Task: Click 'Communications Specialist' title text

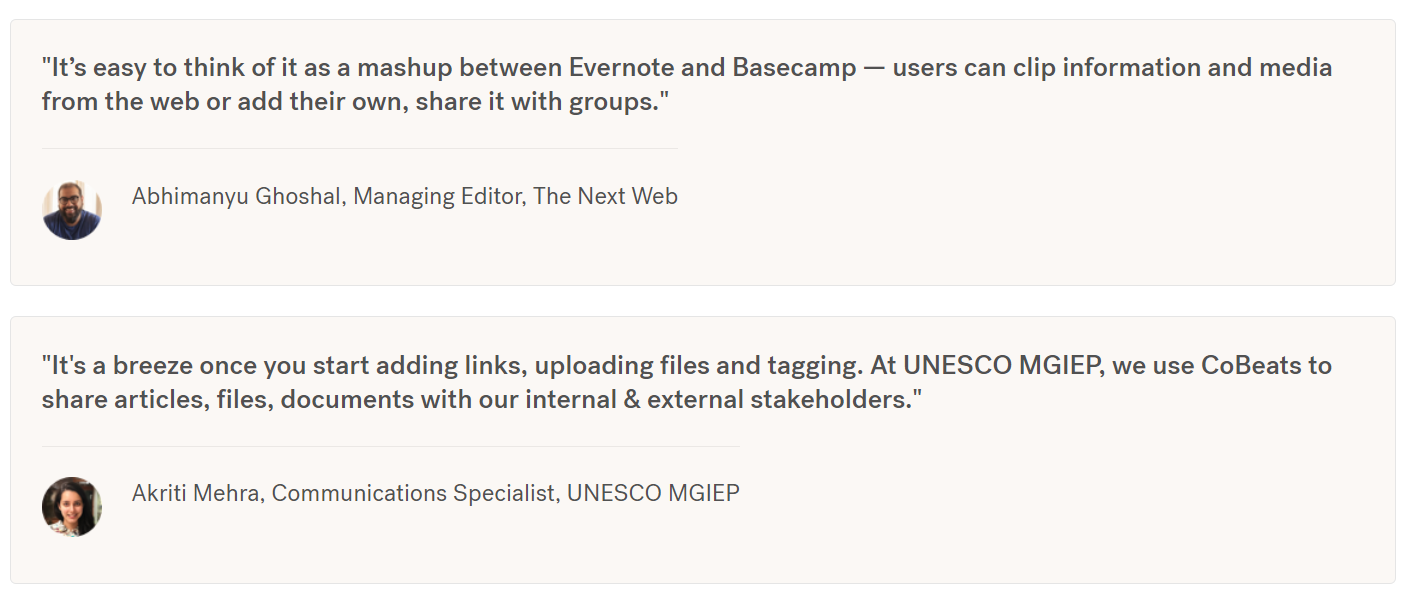Action: pos(414,493)
